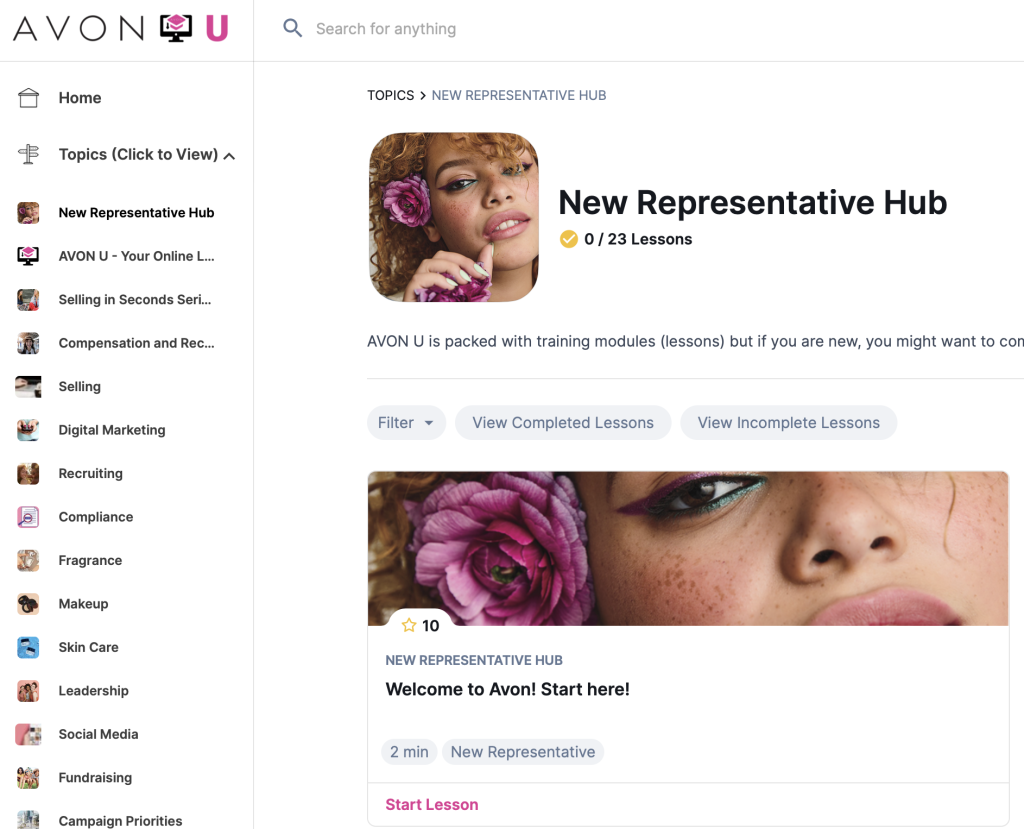
Task: Click the Topics signpost icon
Action: (x=28, y=154)
